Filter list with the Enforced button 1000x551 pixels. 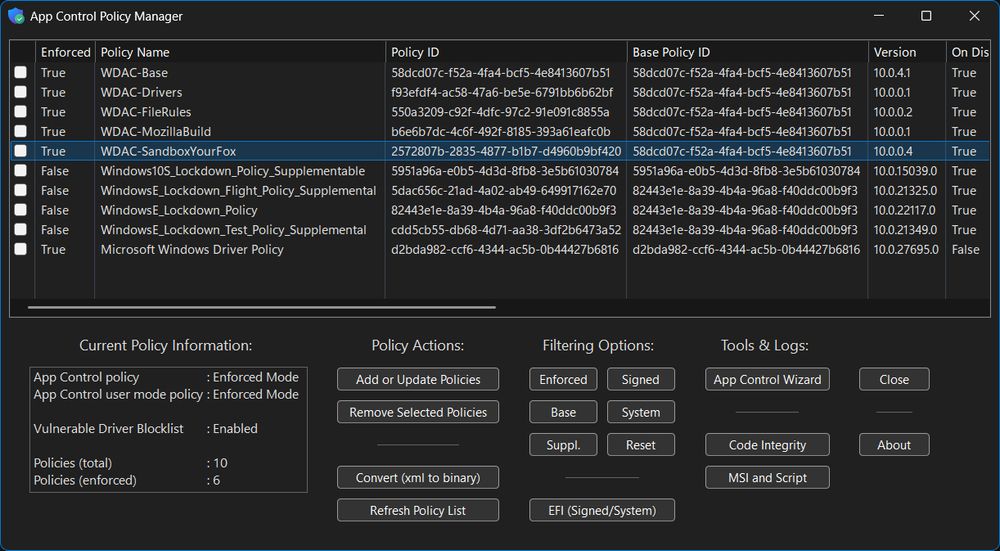point(563,379)
